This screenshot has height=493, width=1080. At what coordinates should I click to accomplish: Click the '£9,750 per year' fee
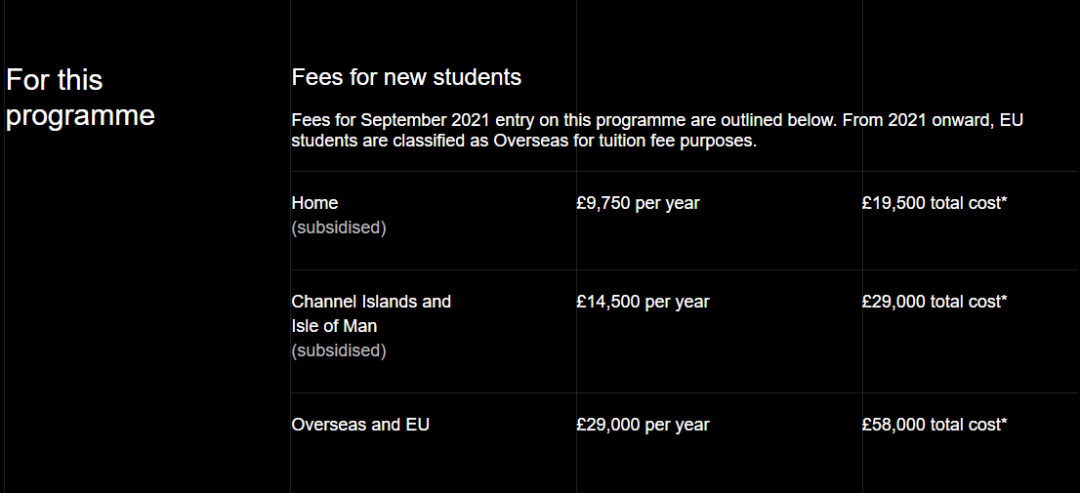(x=638, y=203)
